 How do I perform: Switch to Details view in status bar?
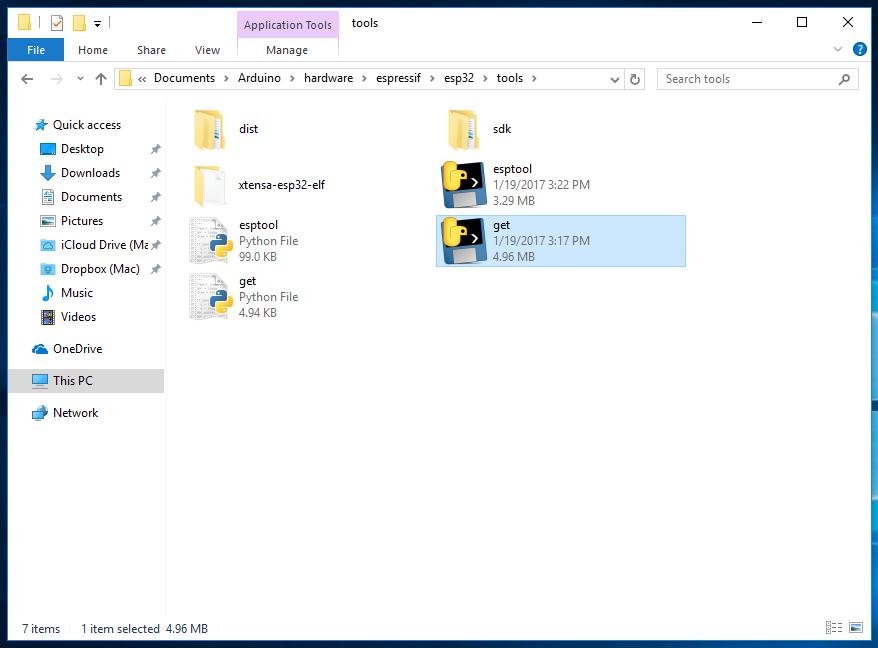click(x=834, y=627)
